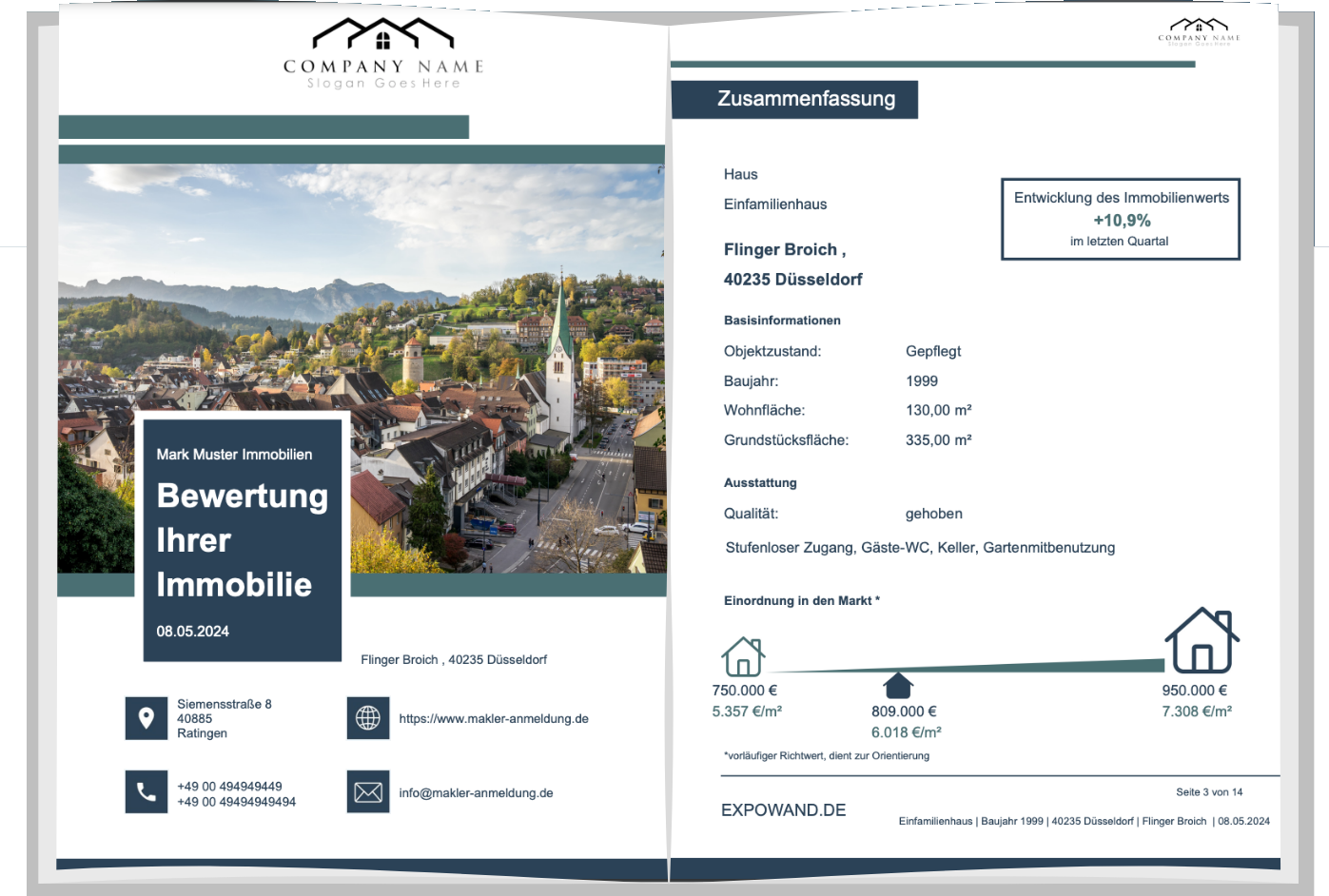Click the email envelope icon
Image resolution: width=1329 pixels, height=896 pixels.
pos(368,791)
